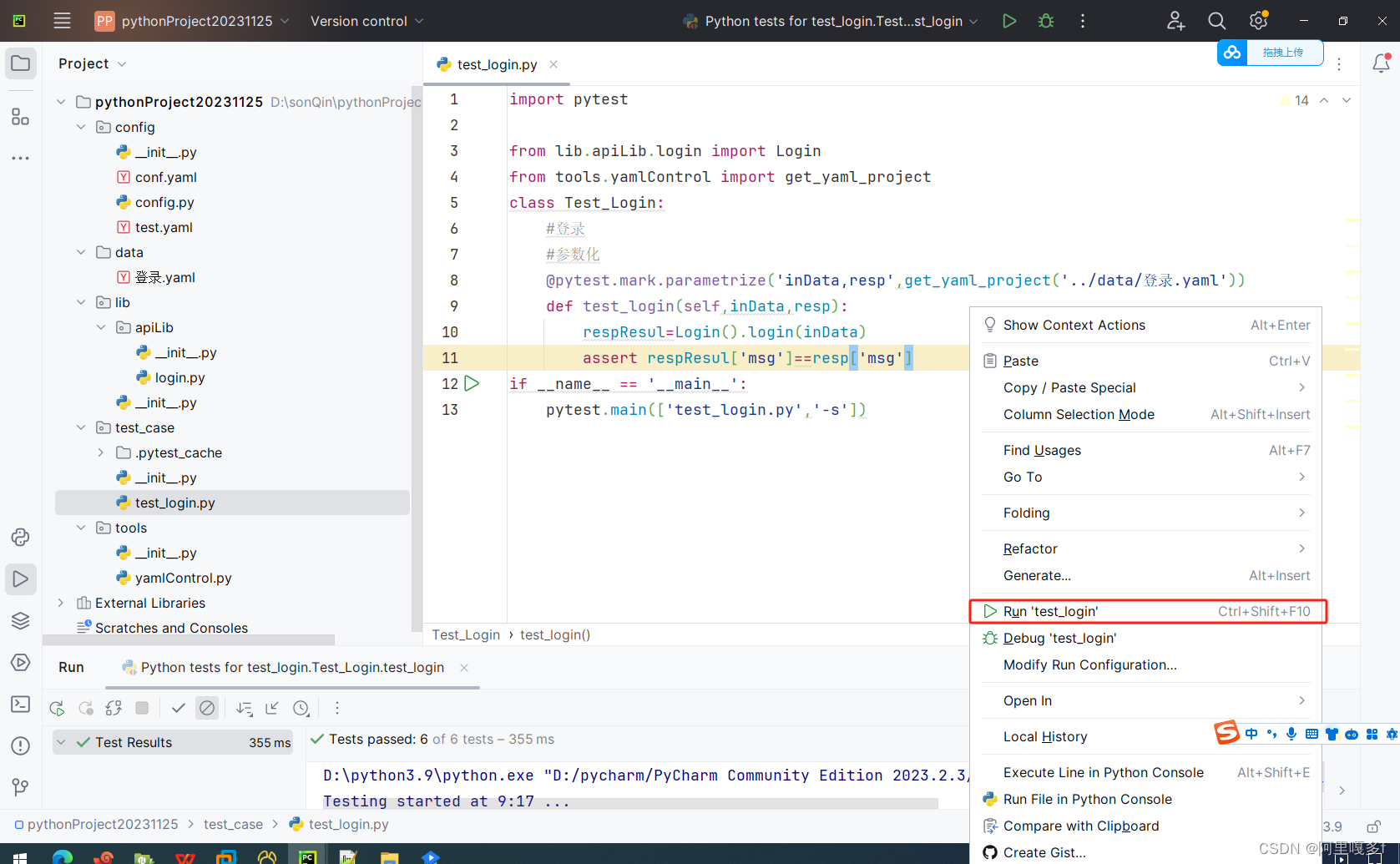Open sort tests options
This screenshot has height=864, width=1400.
tap(244, 708)
